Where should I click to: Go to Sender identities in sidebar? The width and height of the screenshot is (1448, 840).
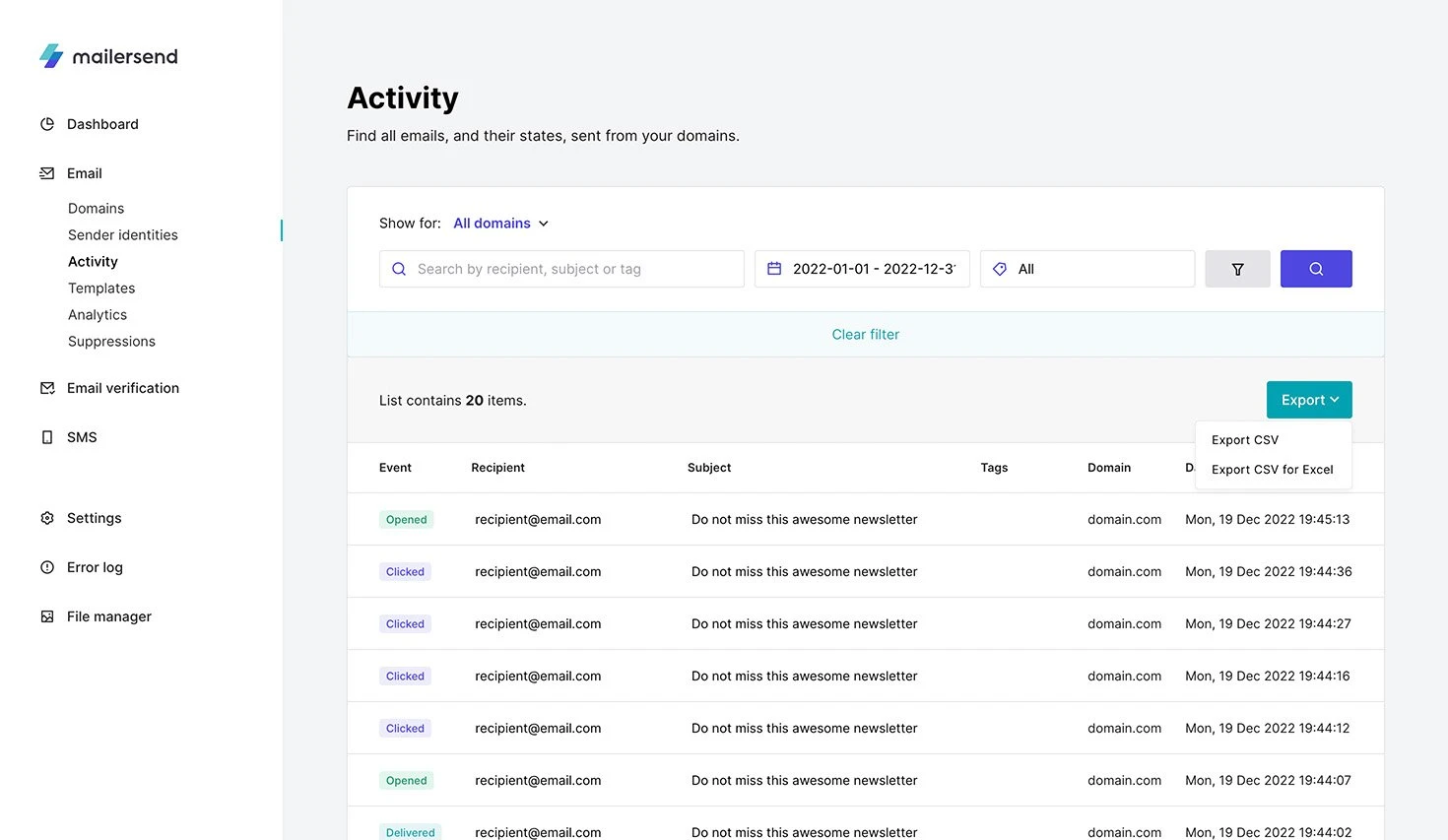[x=123, y=235]
